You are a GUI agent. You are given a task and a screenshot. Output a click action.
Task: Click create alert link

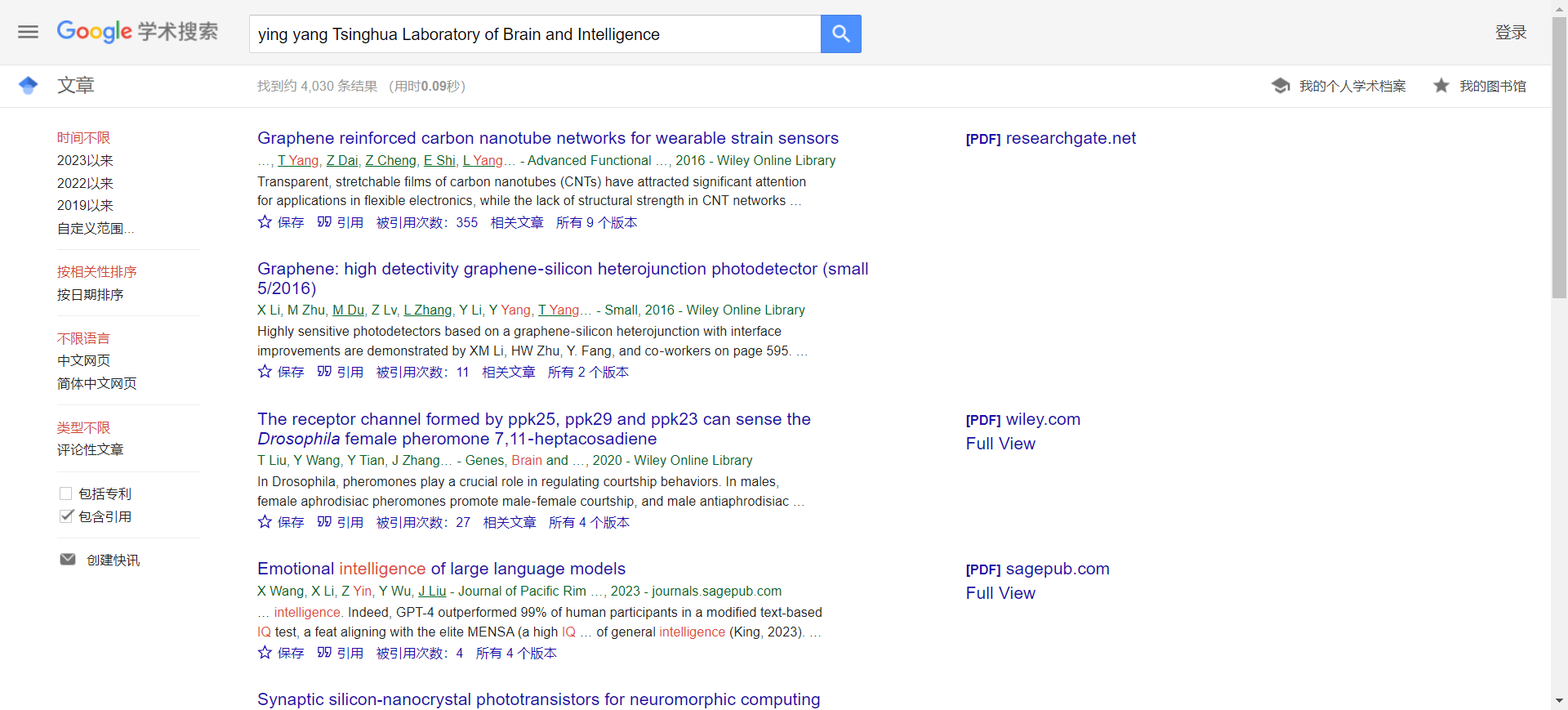[114, 560]
